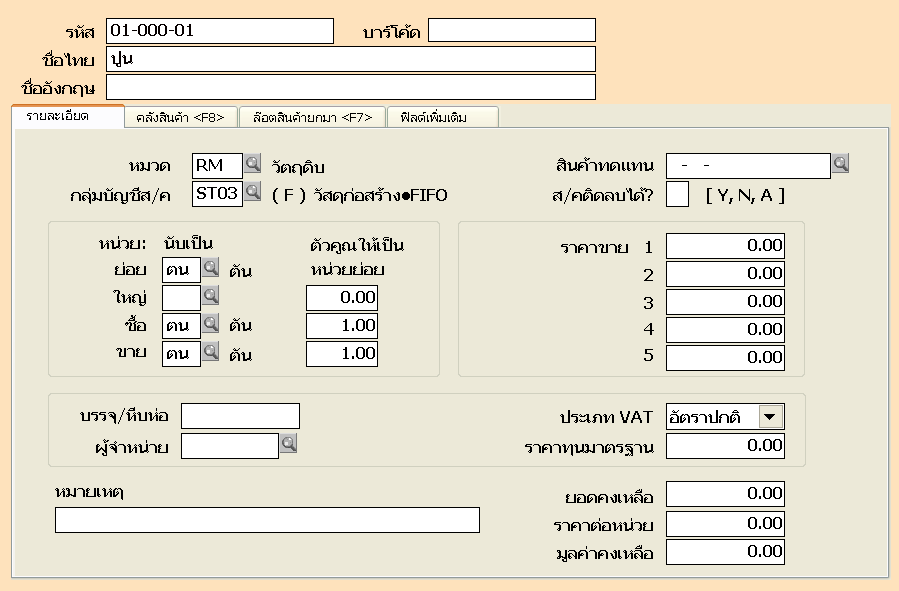Focus the หมายเหตุ remarks field
This screenshot has width=899, height=591.
point(267,520)
